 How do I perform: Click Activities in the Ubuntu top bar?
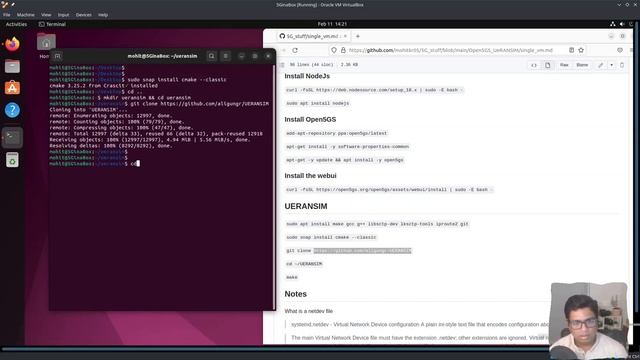pos(16,24)
